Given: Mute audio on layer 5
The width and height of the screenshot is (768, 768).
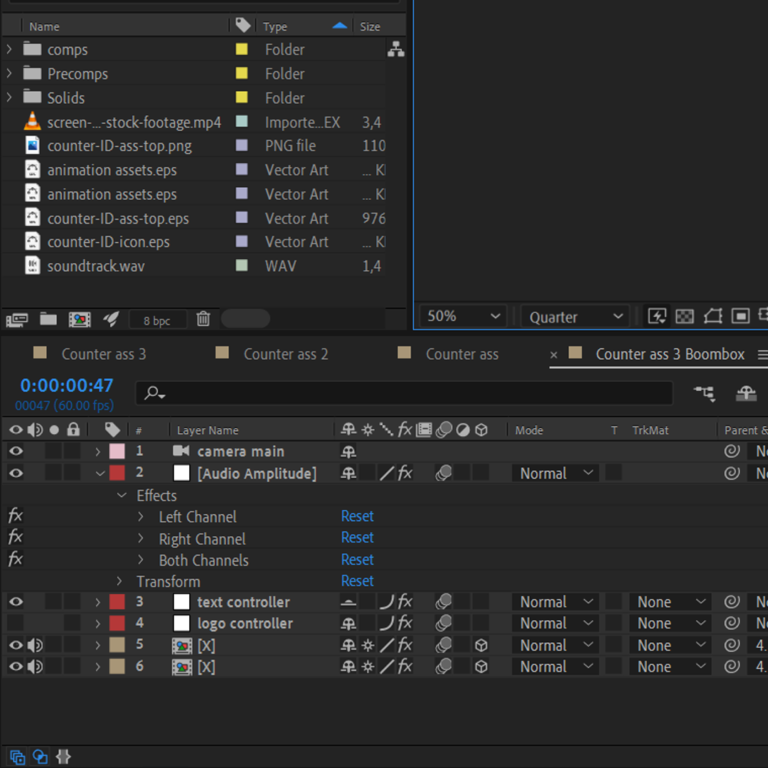Looking at the screenshot, I should [x=35, y=645].
